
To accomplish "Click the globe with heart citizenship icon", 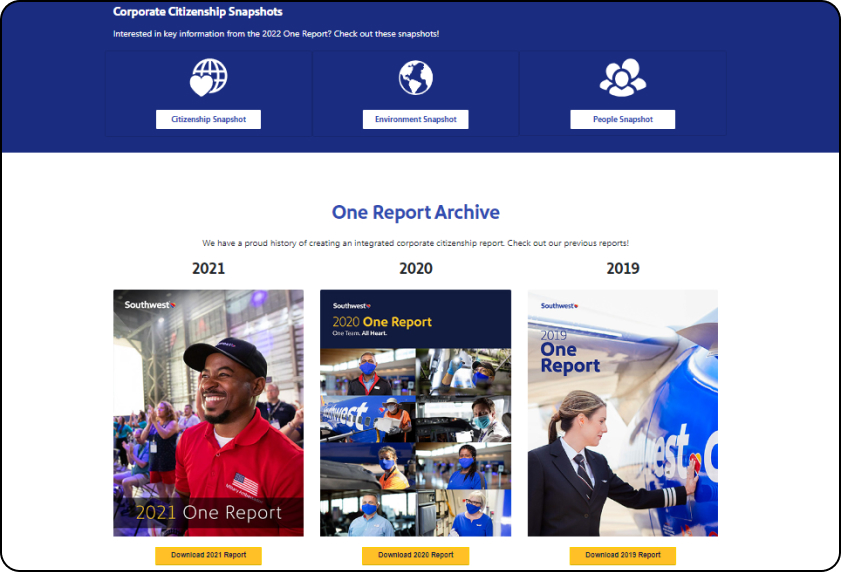I will click(209, 77).
